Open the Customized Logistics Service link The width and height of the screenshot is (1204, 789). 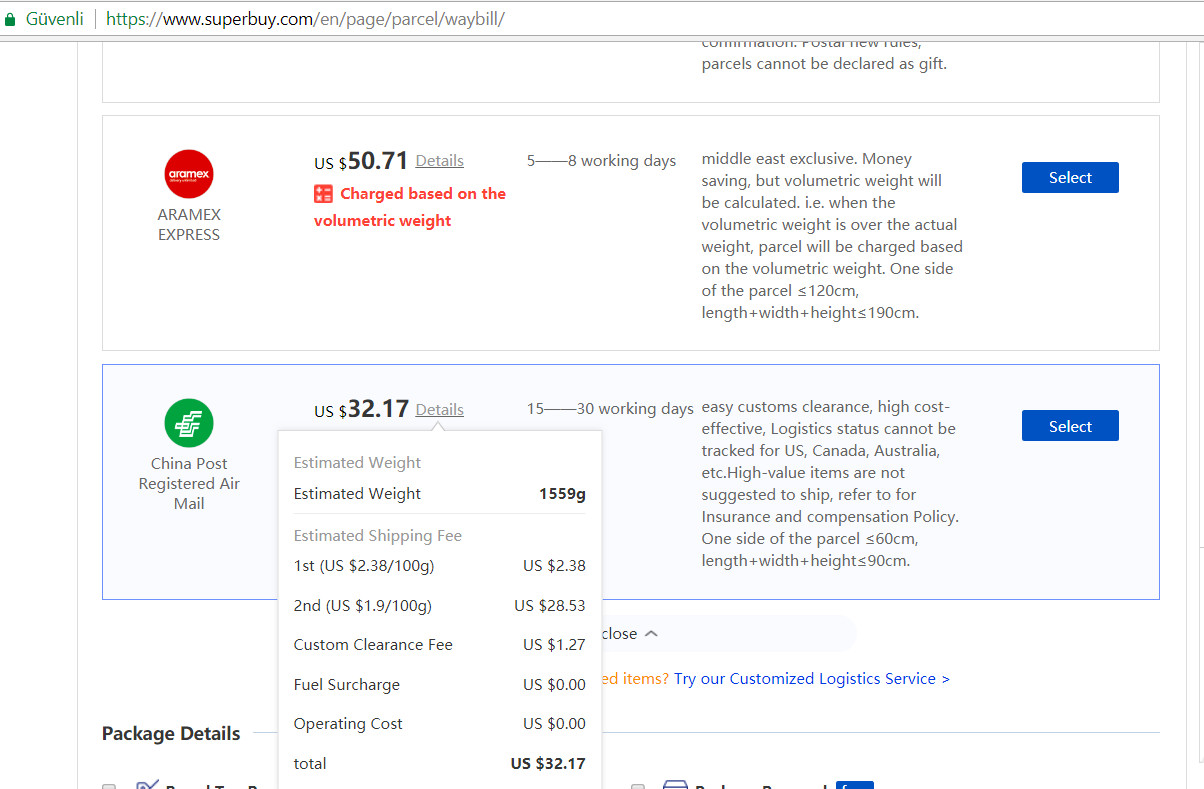[812, 678]
